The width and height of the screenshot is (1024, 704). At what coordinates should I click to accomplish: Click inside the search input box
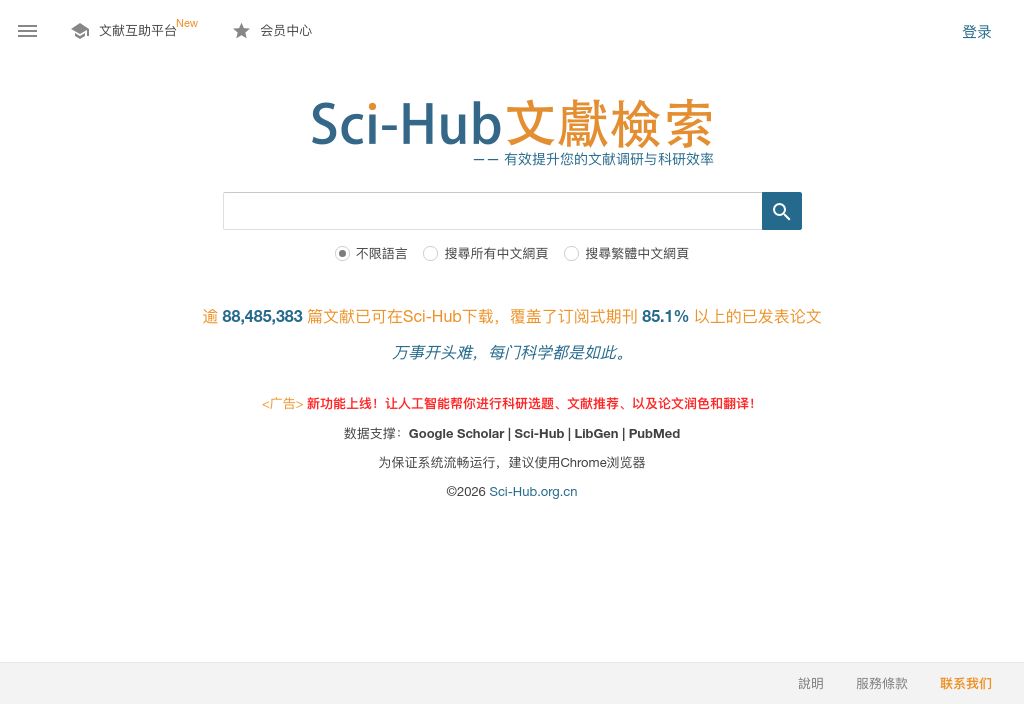492,211
